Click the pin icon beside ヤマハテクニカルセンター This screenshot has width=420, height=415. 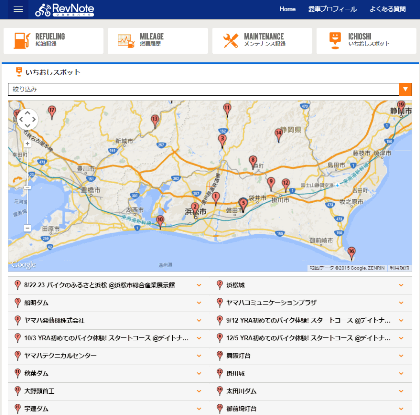click(18, 356)
